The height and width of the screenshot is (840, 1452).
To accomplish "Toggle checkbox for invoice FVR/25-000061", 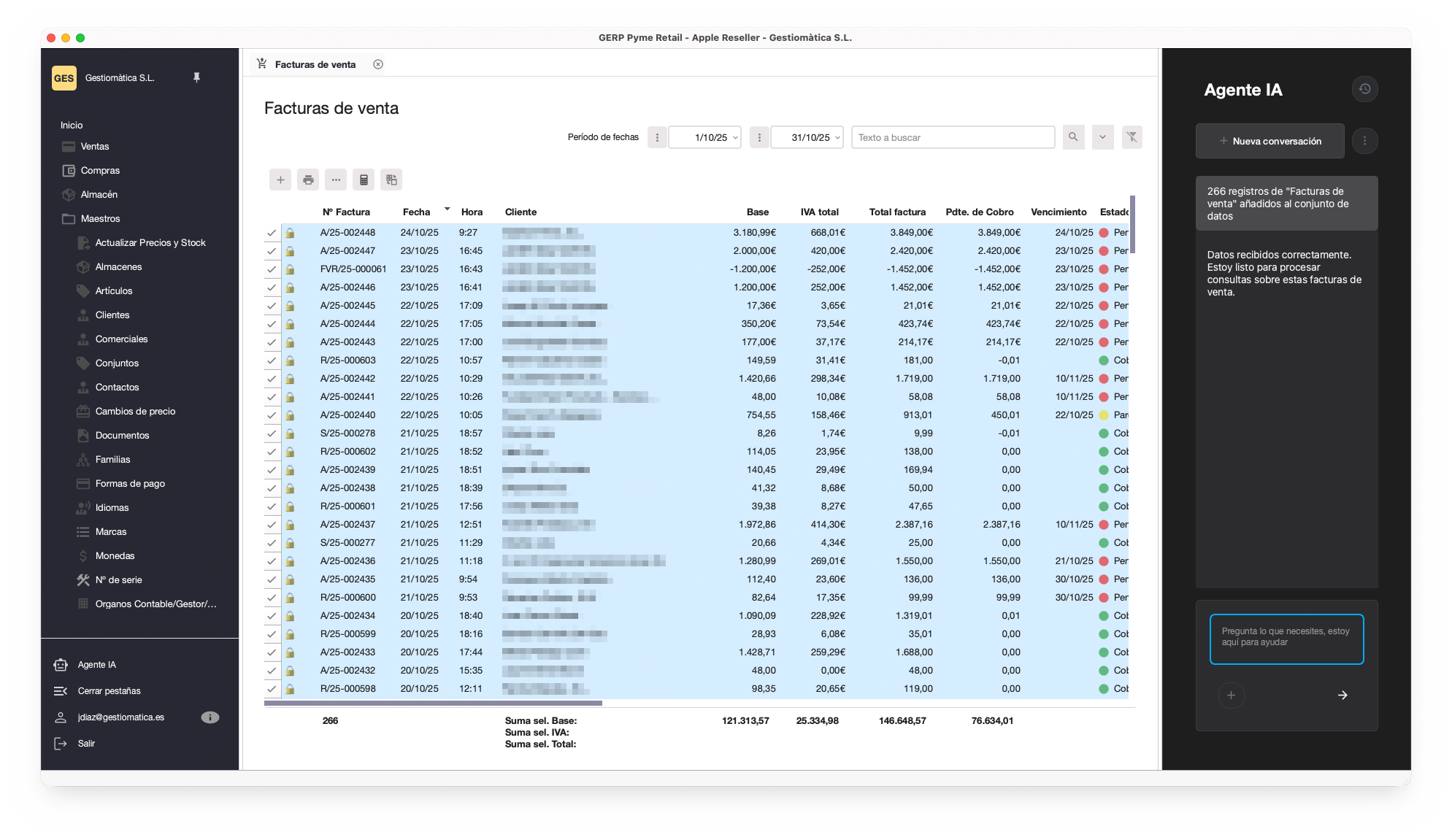I will (x=272, y=269).
